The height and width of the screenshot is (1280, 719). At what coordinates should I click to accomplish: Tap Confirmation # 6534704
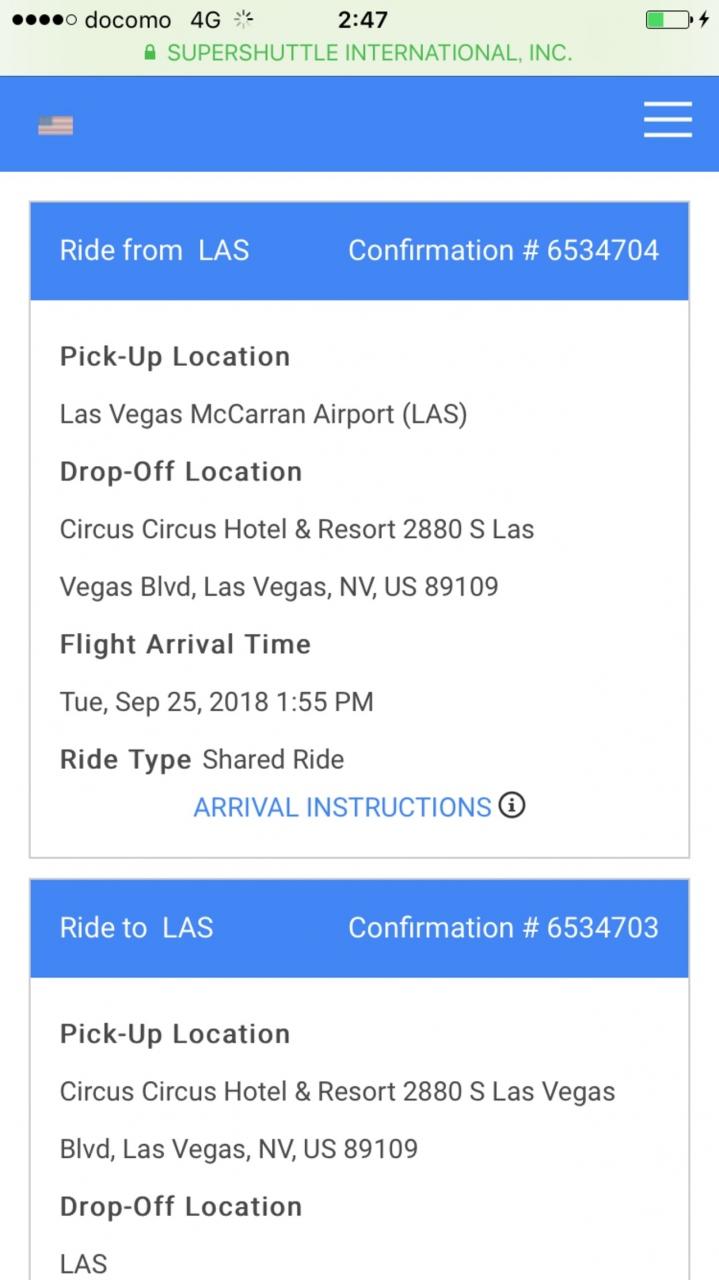pos(503,250)
